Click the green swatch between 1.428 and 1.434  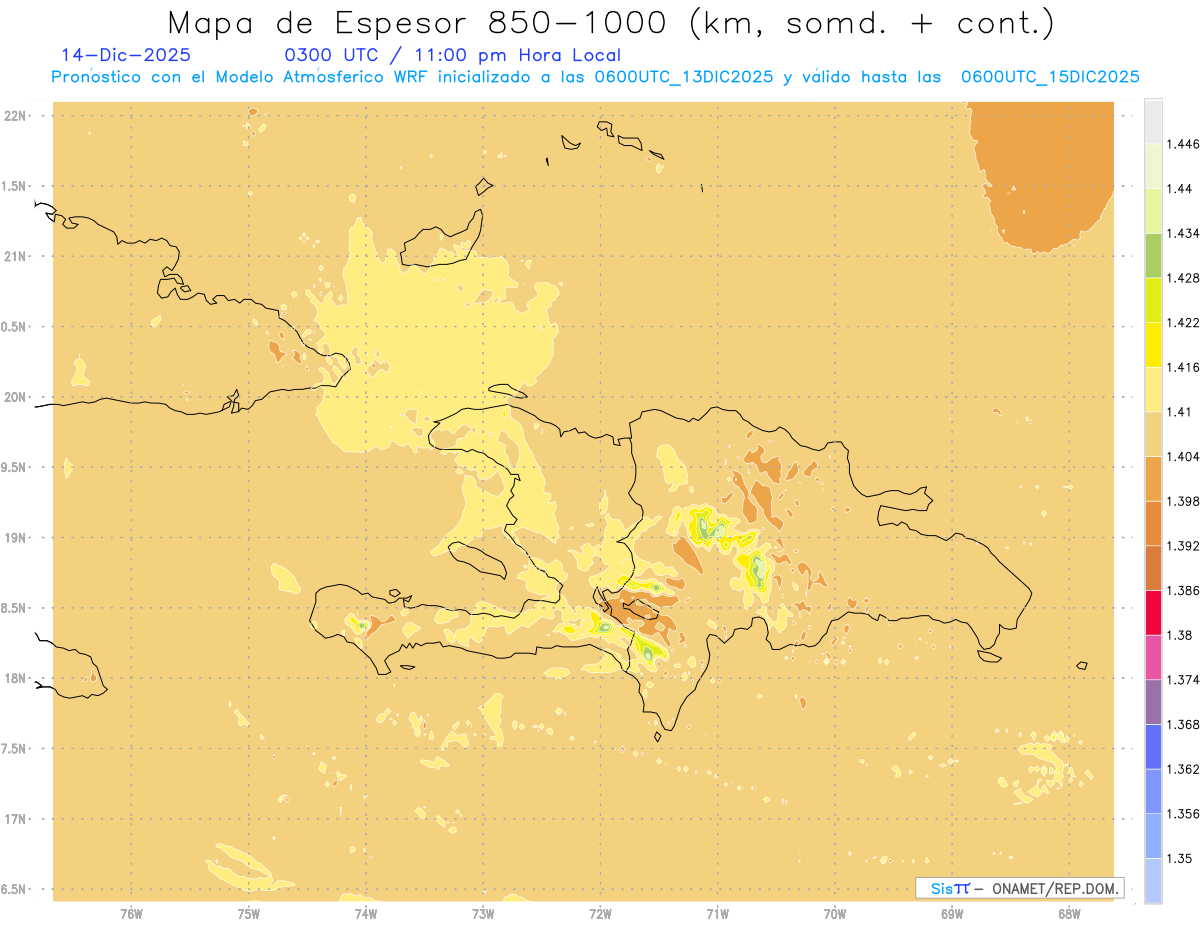pyautogui.click(x=1153, y=255)
